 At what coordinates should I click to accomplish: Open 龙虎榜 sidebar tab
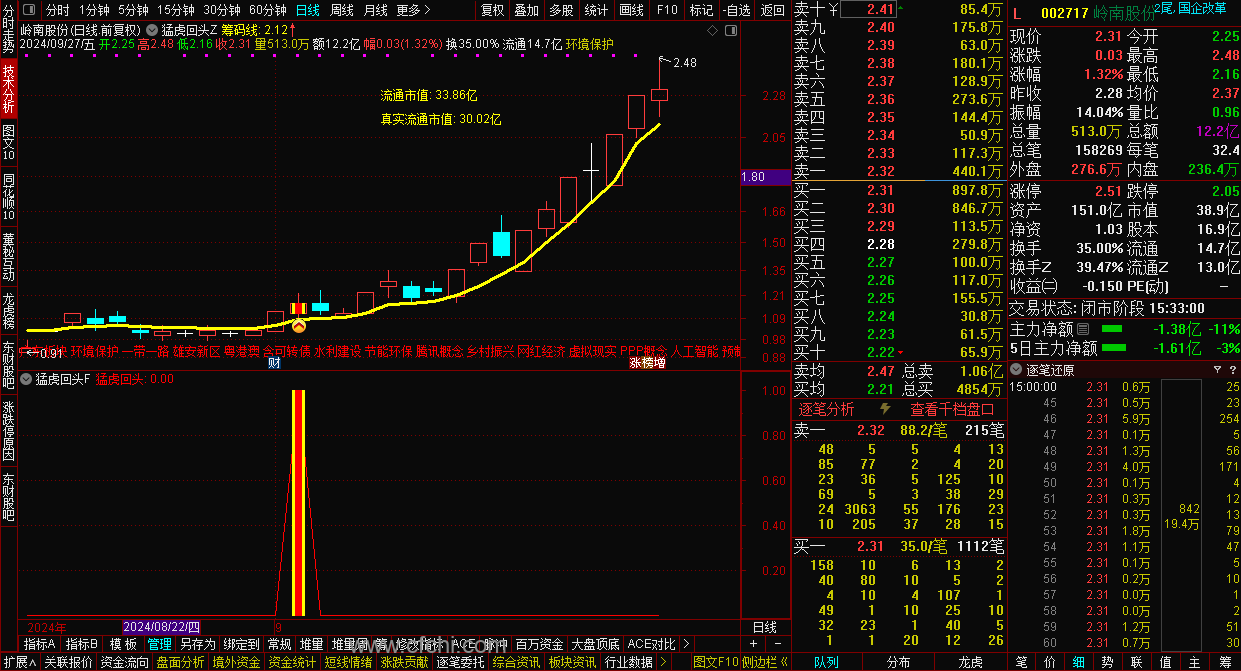[x=8, y=310]
